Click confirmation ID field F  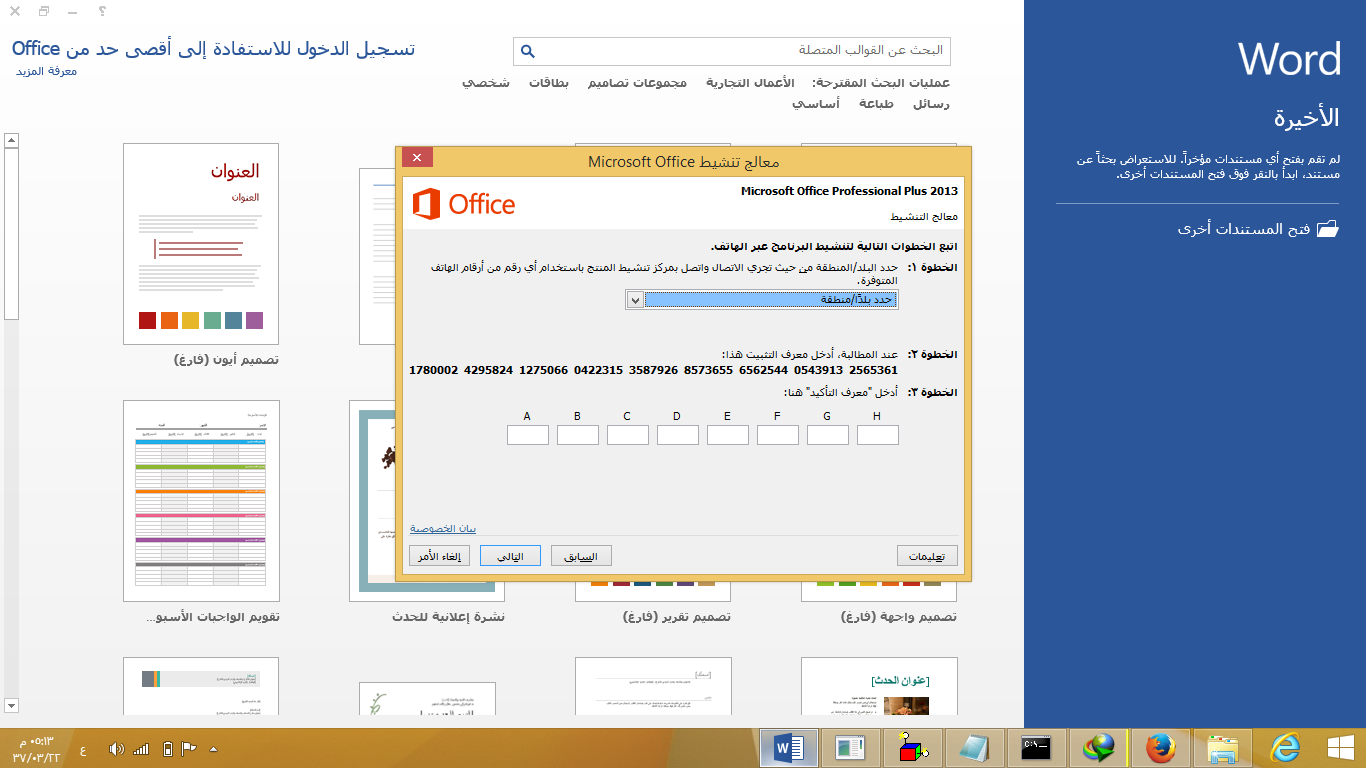pos(778,435)
